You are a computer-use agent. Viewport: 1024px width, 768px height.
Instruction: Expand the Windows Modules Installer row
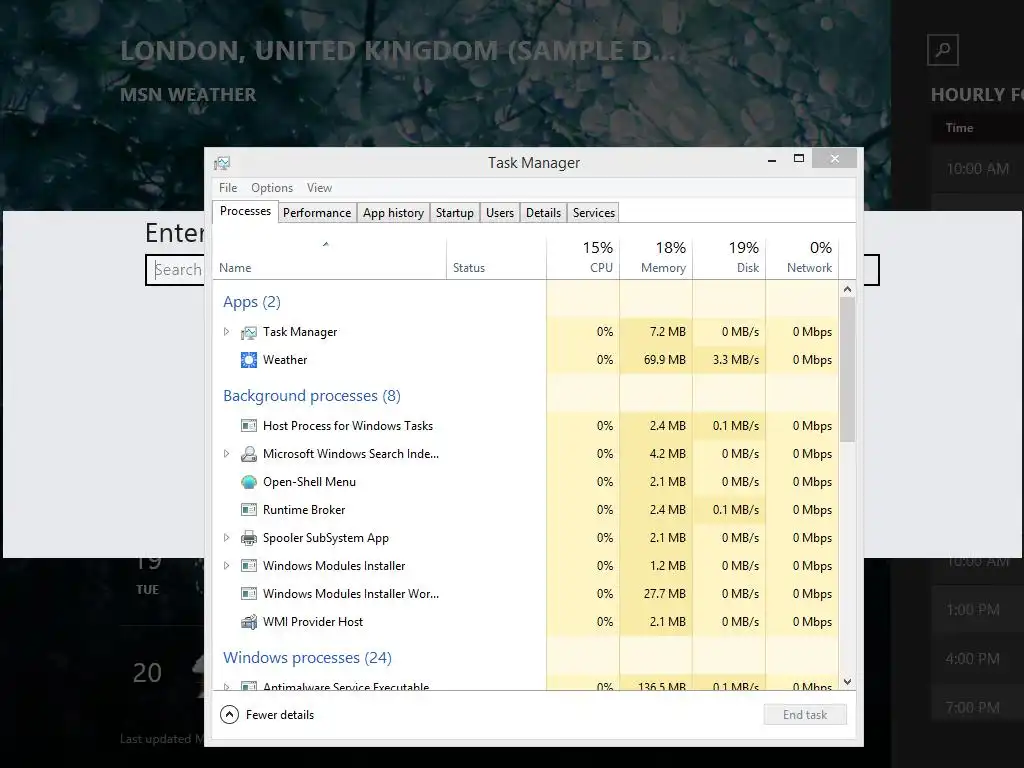227,566
